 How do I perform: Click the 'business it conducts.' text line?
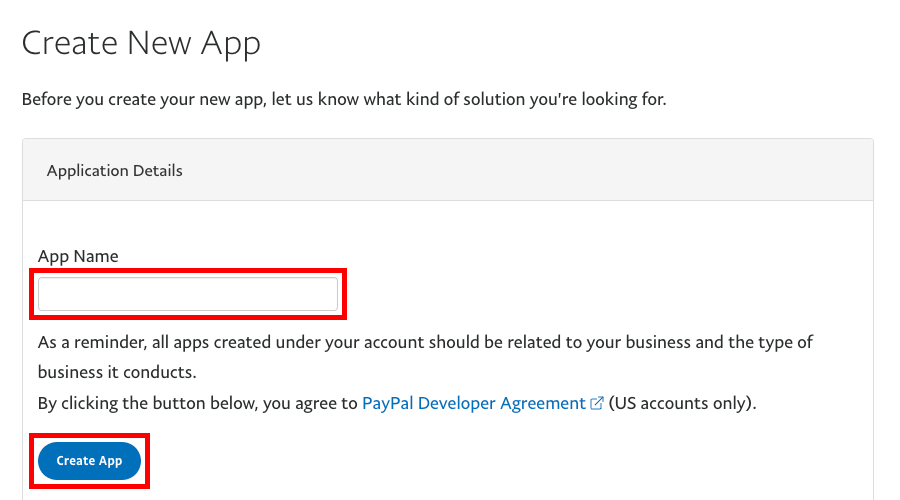pos(117,372)
